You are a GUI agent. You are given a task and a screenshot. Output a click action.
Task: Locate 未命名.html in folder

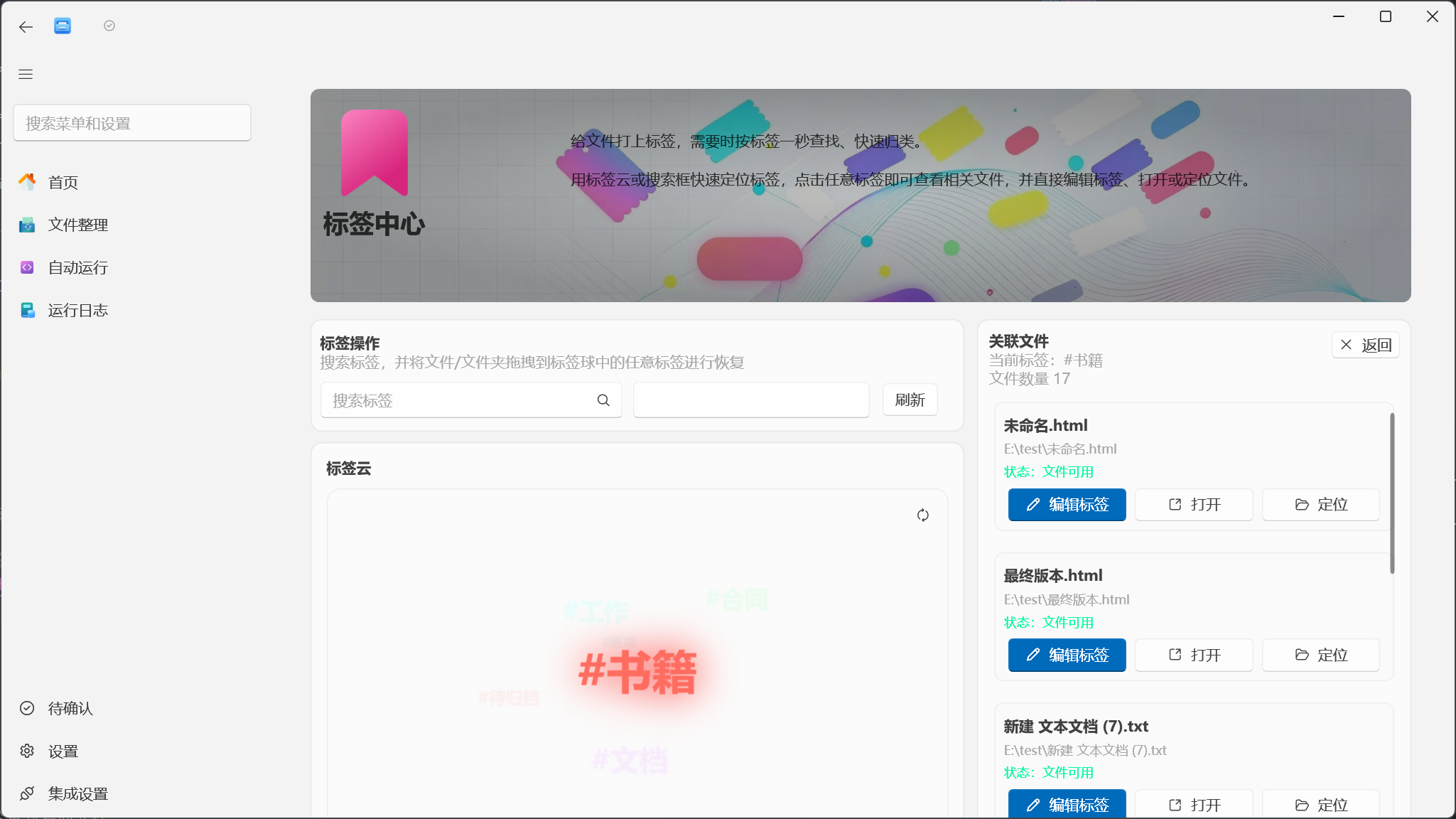(1321, 505)
